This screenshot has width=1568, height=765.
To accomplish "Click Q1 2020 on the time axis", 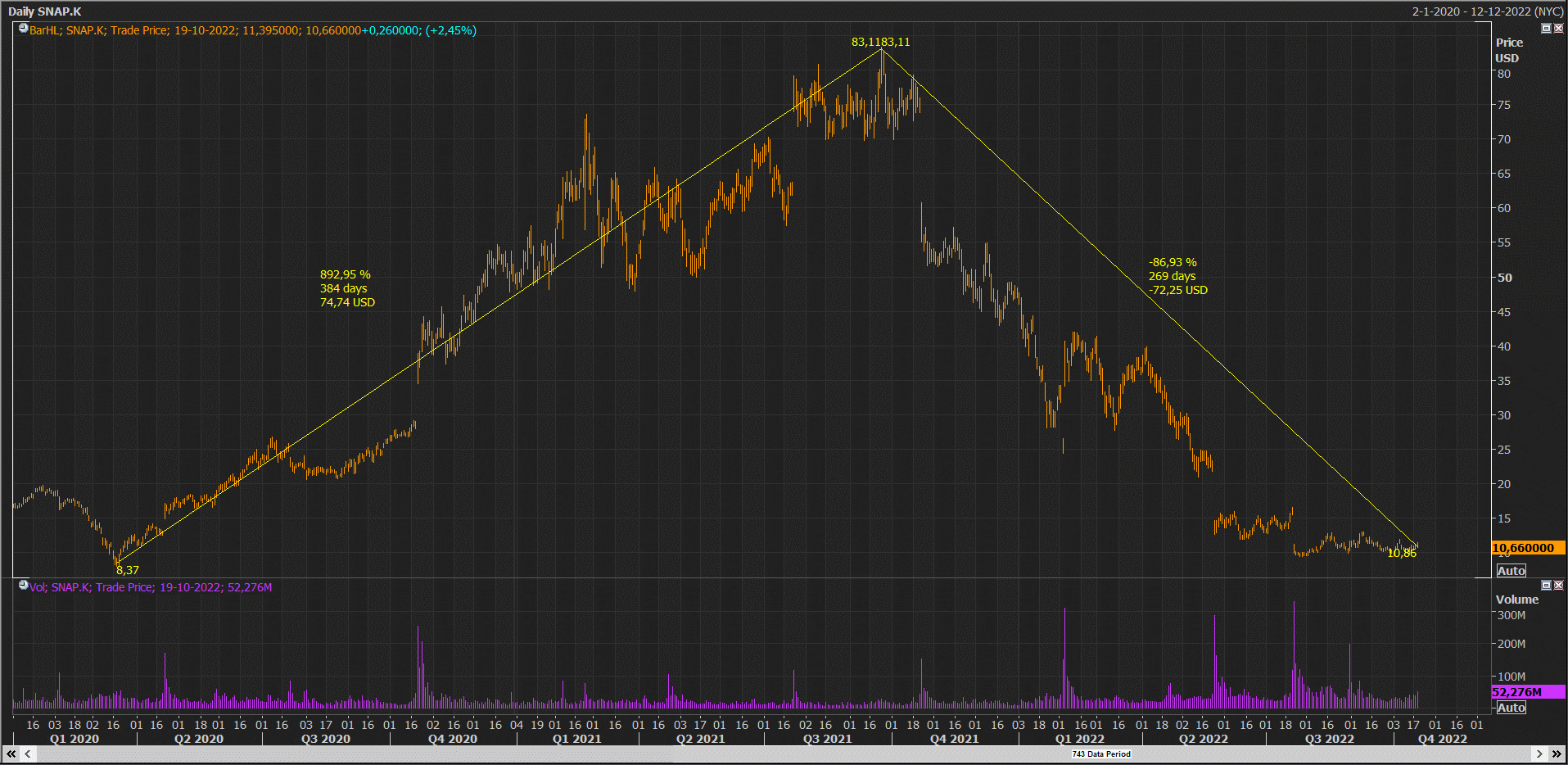I will pos(75,739).
